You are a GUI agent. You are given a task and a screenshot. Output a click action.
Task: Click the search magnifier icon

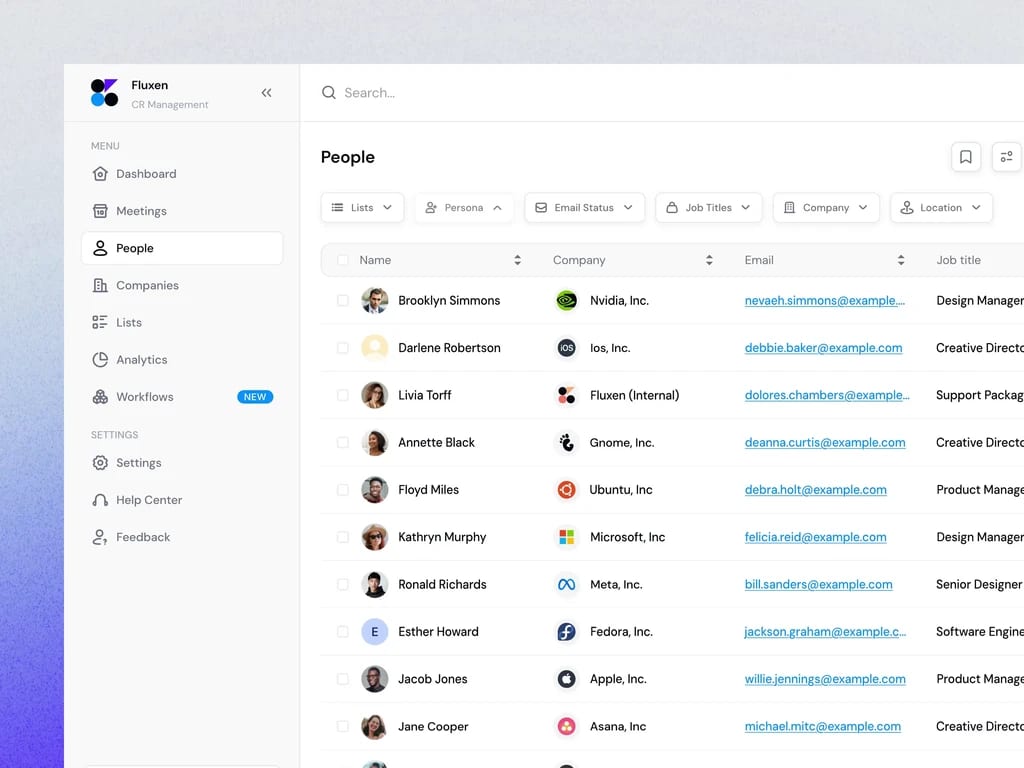328,93
